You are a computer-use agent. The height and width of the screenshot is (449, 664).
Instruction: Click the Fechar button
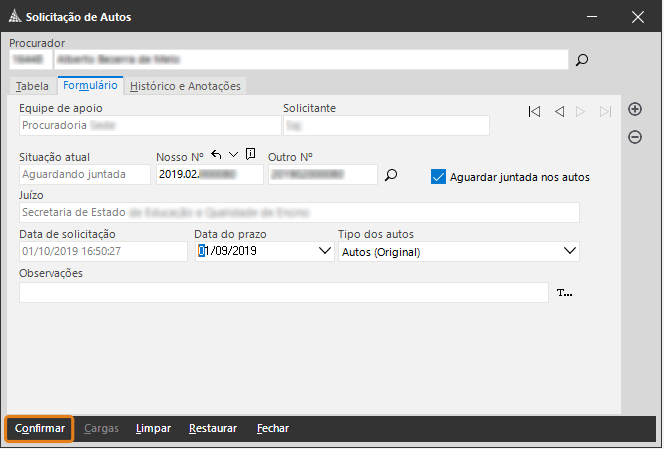point(273,428)
